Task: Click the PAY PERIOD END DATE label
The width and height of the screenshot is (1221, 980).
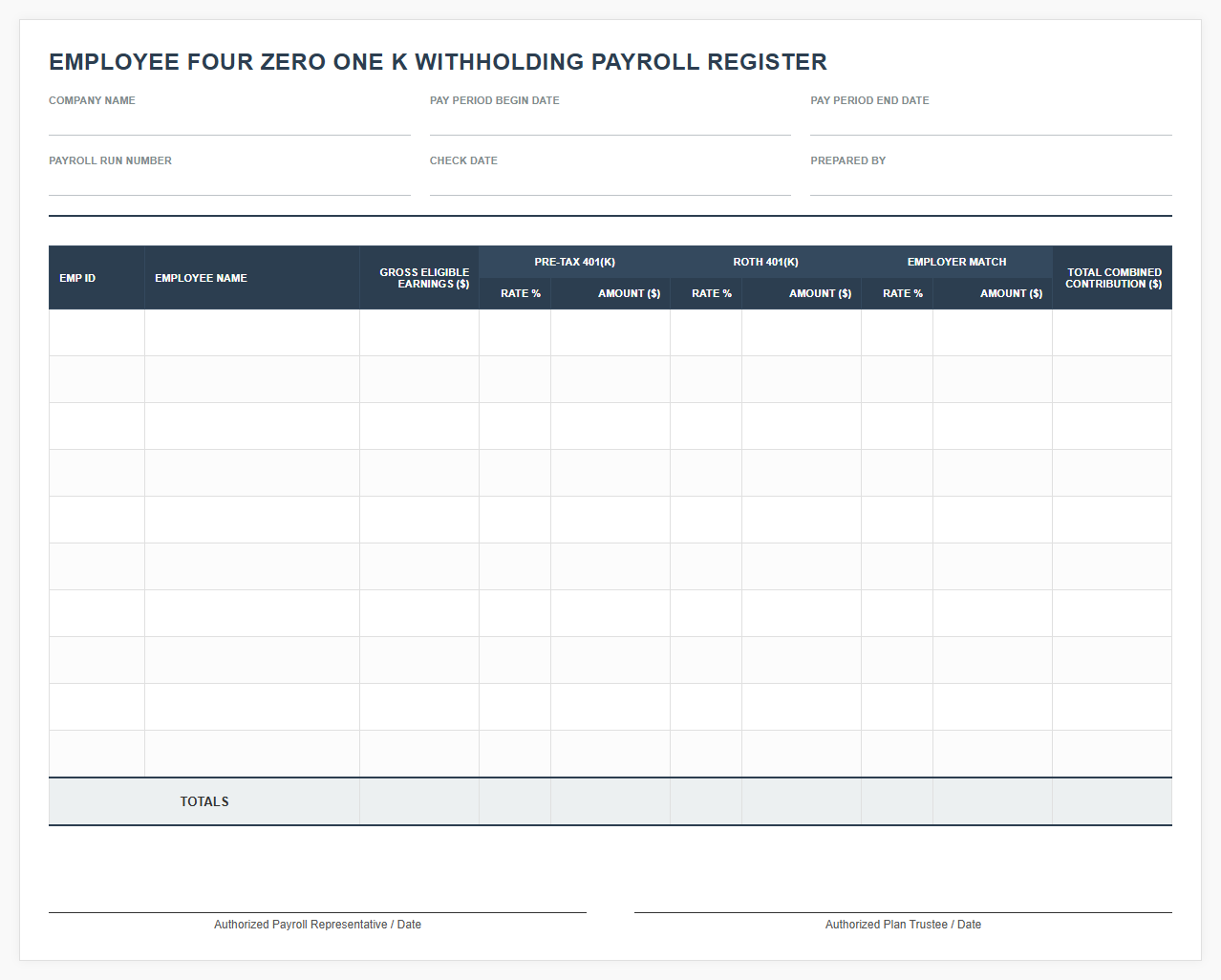Action: [x=869, y=100]
